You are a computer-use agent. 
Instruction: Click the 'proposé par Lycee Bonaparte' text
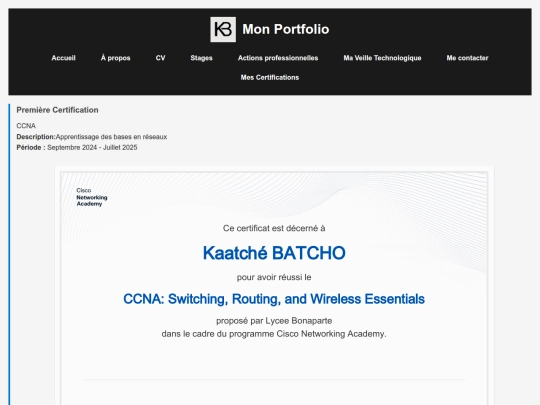274,321
